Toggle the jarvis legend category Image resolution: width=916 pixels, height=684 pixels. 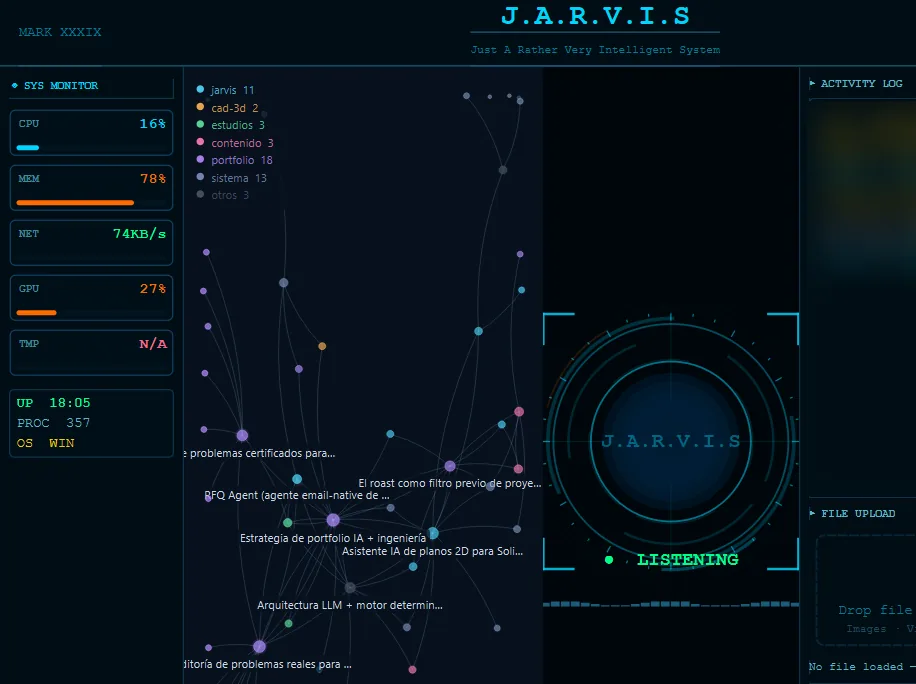click(x=225, y=90)
